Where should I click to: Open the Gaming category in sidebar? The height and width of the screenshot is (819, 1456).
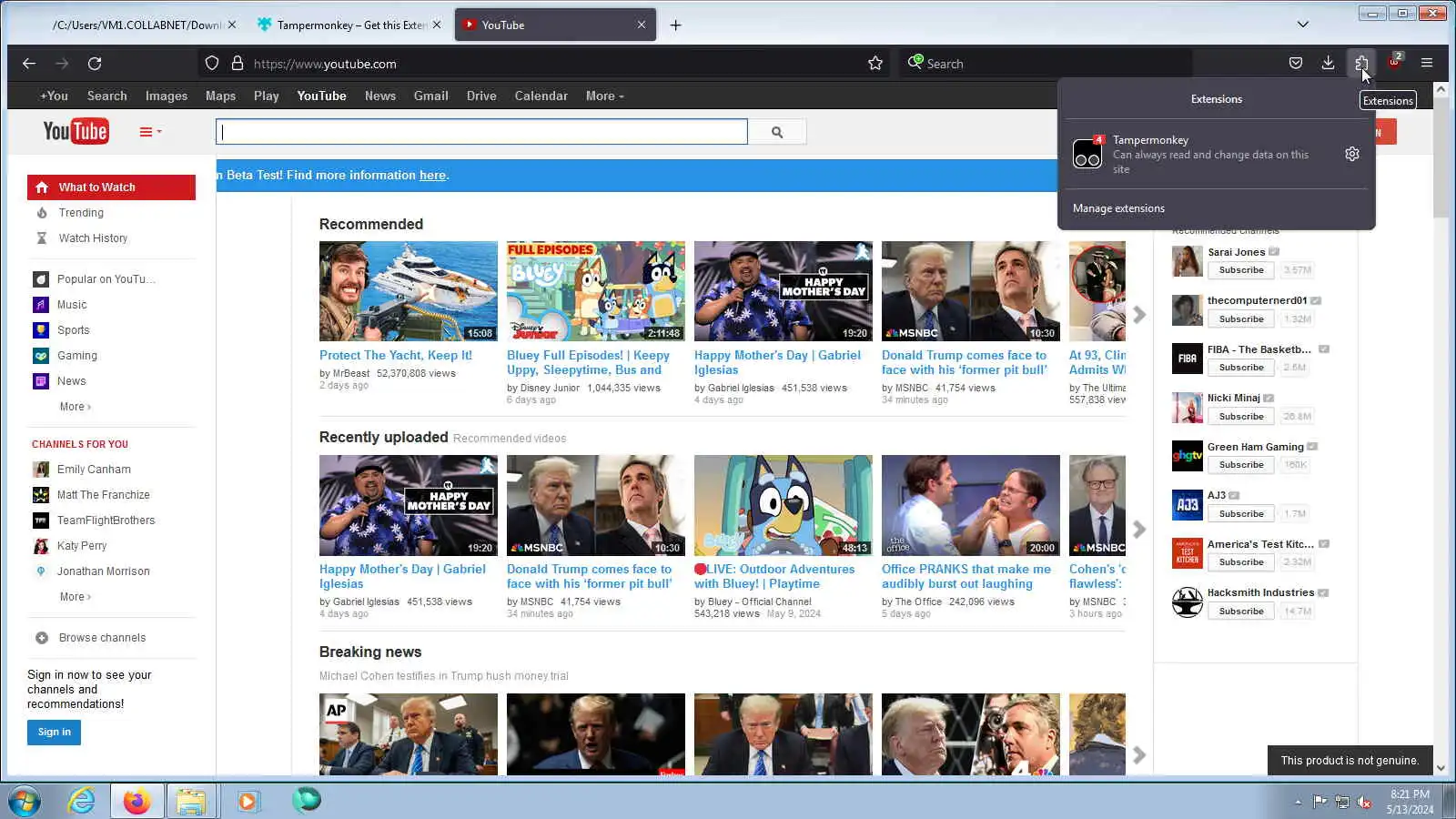click(77, 356)
